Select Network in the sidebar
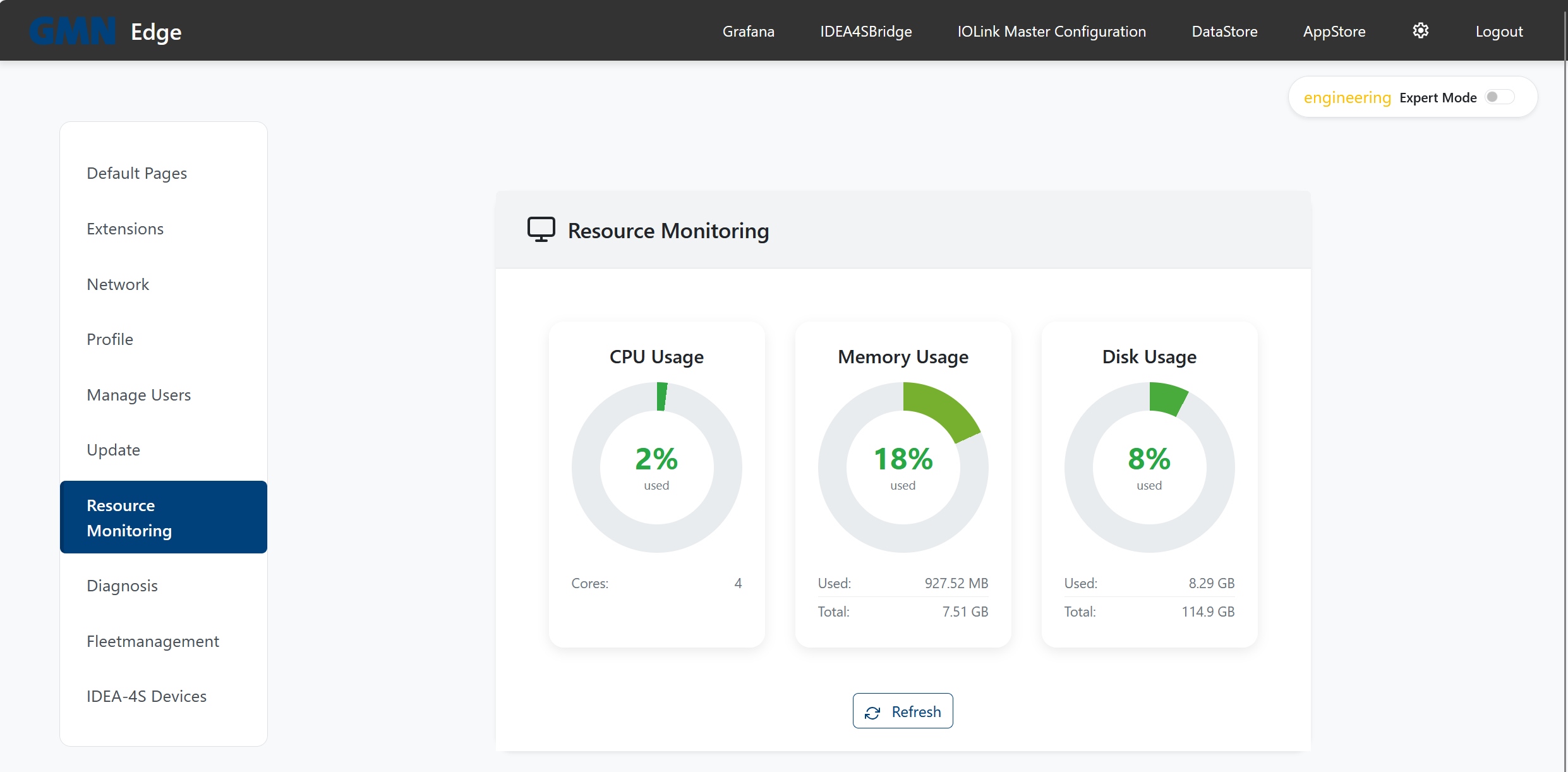Viewport: 1568px width, 772px height. coord(118,284)
